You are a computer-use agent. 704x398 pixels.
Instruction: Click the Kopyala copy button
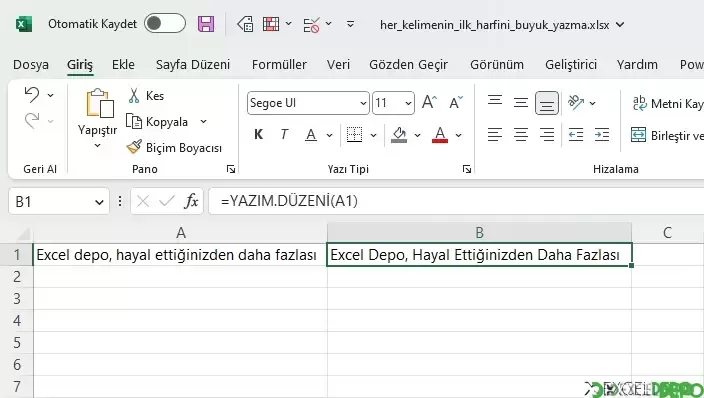pyautogui.click(x=157, y=122)
